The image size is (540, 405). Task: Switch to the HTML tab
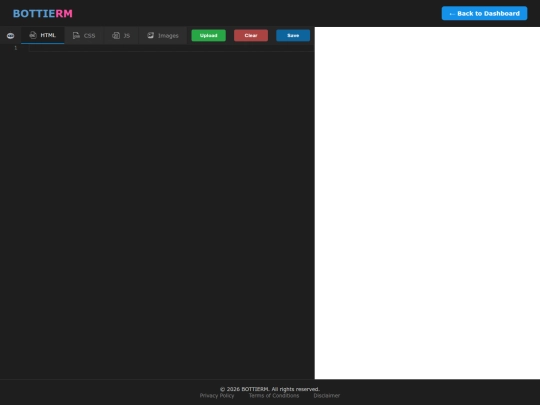pyautogui.click(x=43, y=35)
